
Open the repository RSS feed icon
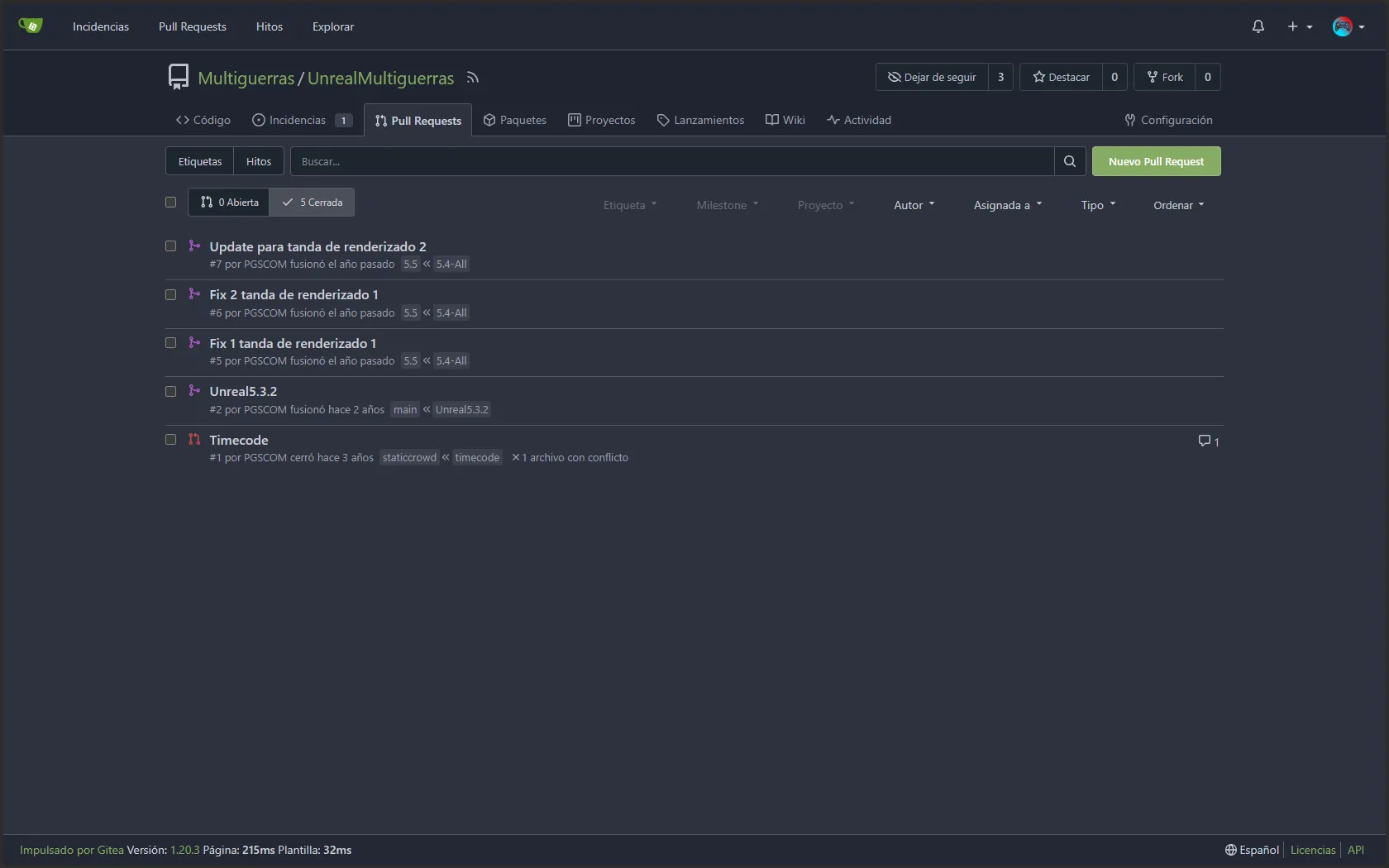click(473, 78)
